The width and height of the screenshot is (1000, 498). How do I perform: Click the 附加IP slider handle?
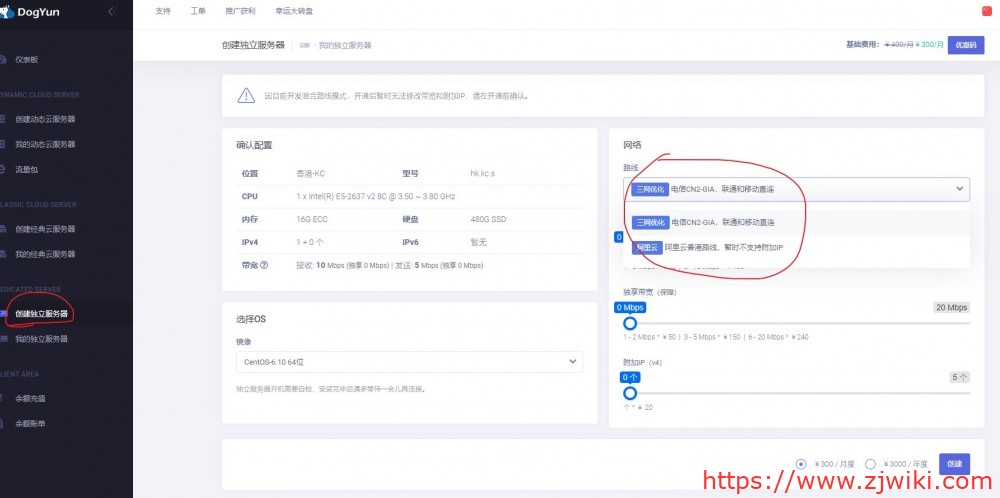click(630, 393)
